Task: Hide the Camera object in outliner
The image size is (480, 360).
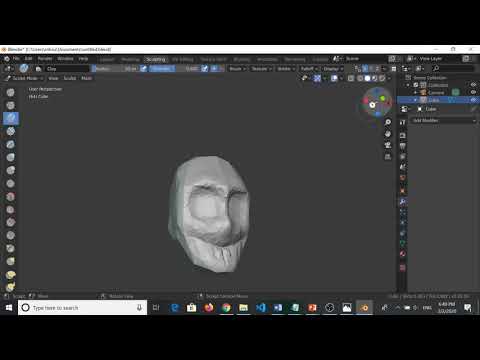Action: coord(473,92)
